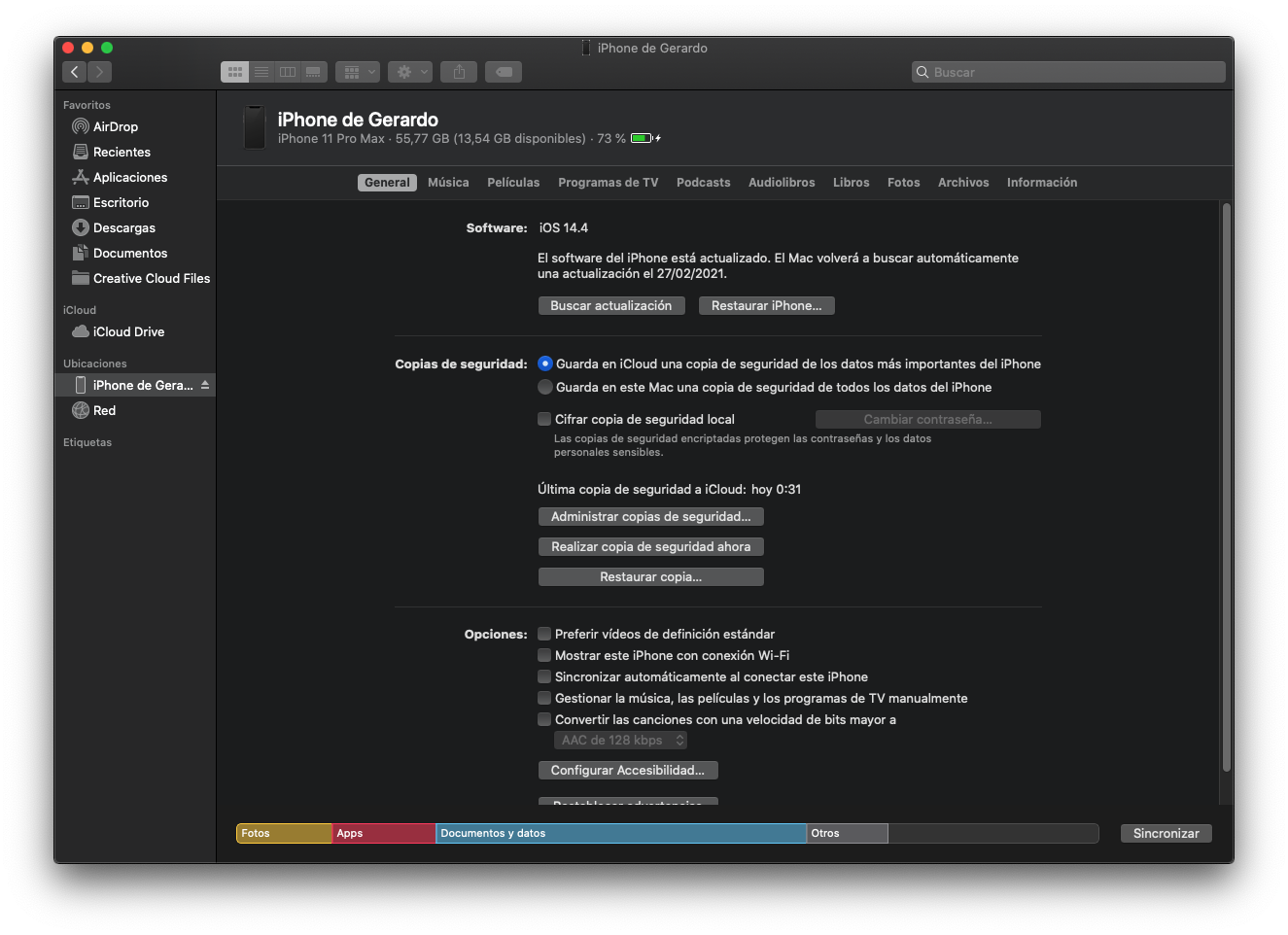Image resolution: width=1288 pixels, height=935 pixels.
Task: Open AirDrop from the sidebar
Action: [x=113, y=126]
